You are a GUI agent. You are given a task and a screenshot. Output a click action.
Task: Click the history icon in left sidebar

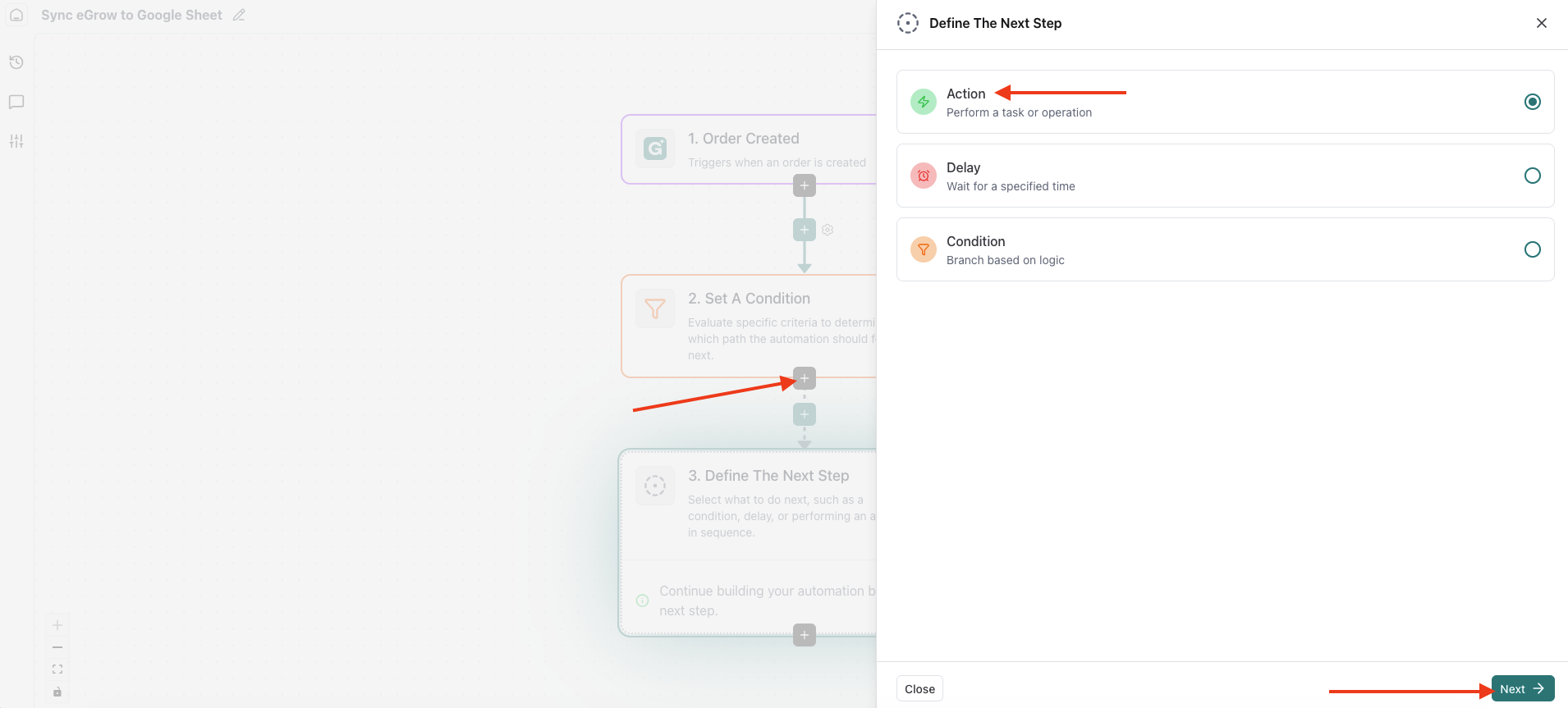pos(16,62)
